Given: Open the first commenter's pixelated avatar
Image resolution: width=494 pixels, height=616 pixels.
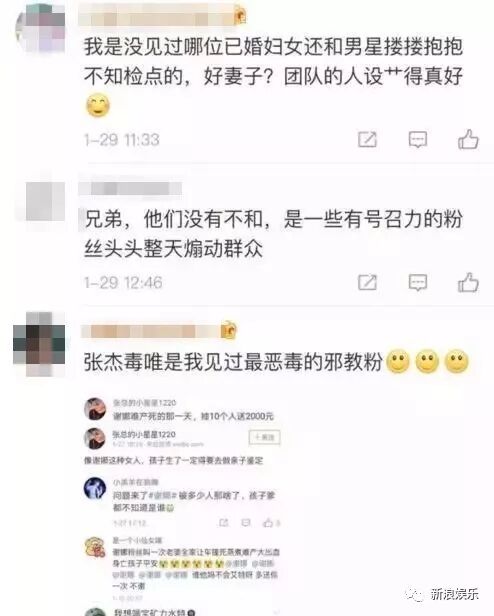Looking at the screenshot, I should 40,28.
